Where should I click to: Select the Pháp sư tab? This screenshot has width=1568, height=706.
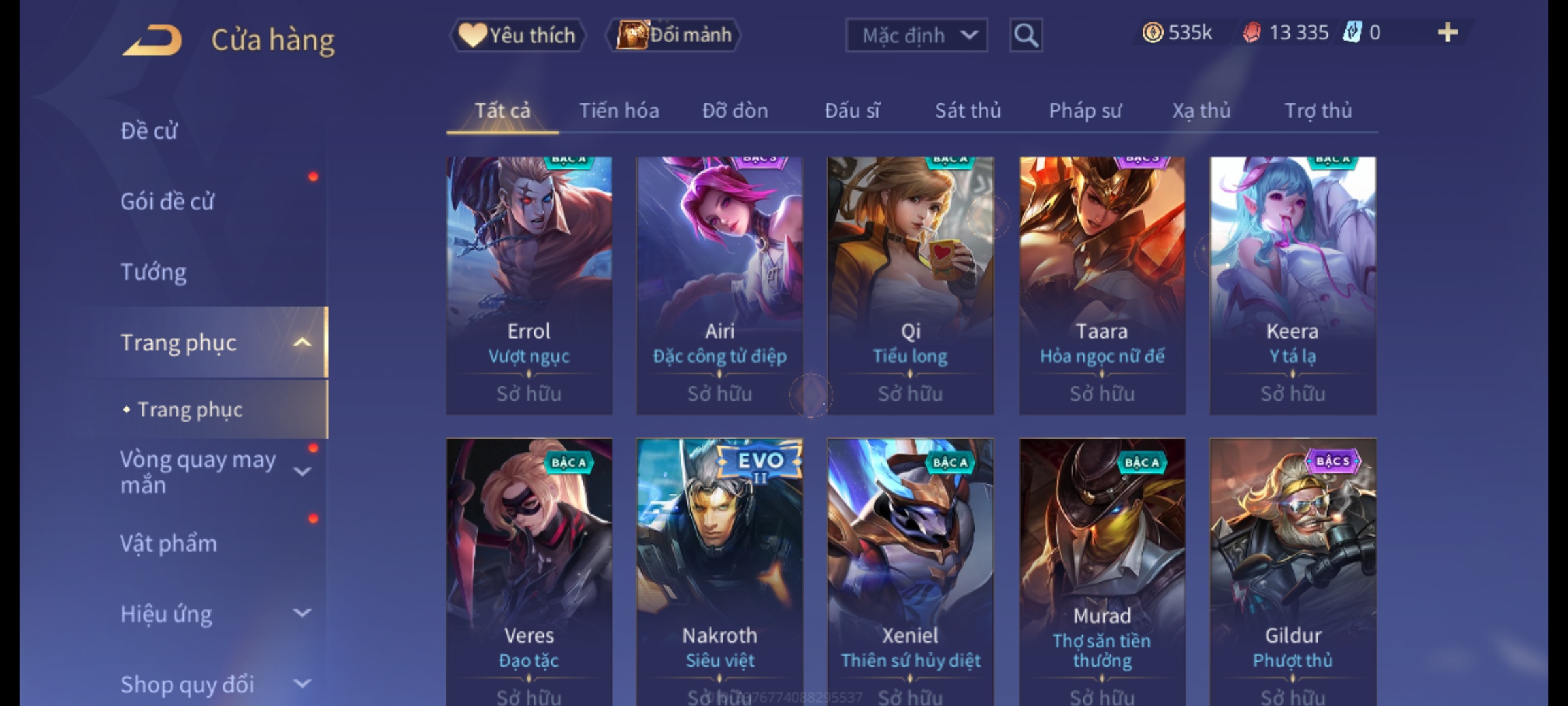point(1085,110)
